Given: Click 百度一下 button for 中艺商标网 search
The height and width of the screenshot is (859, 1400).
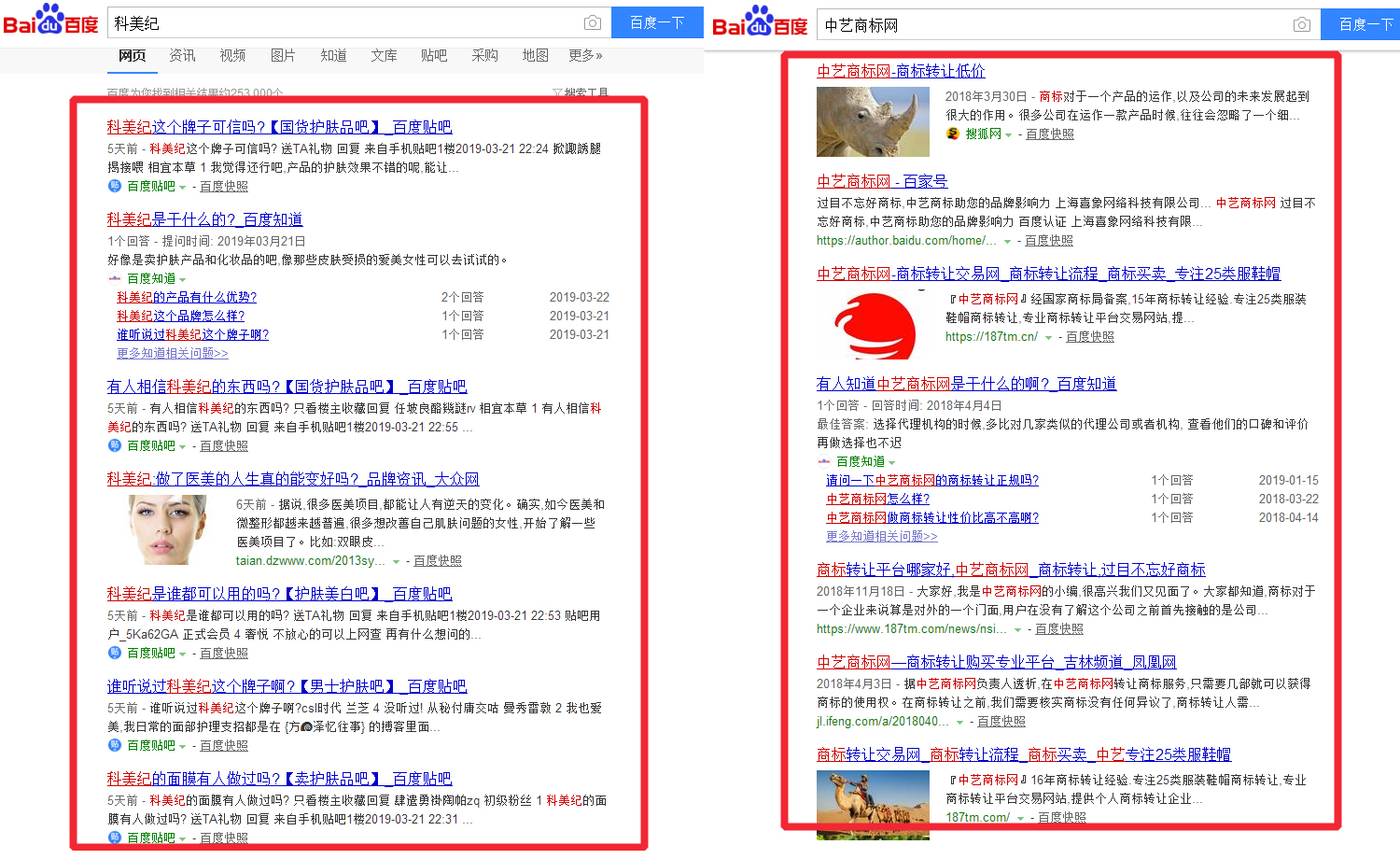Looking at the screenshot, I should (x=1361, y=24).
